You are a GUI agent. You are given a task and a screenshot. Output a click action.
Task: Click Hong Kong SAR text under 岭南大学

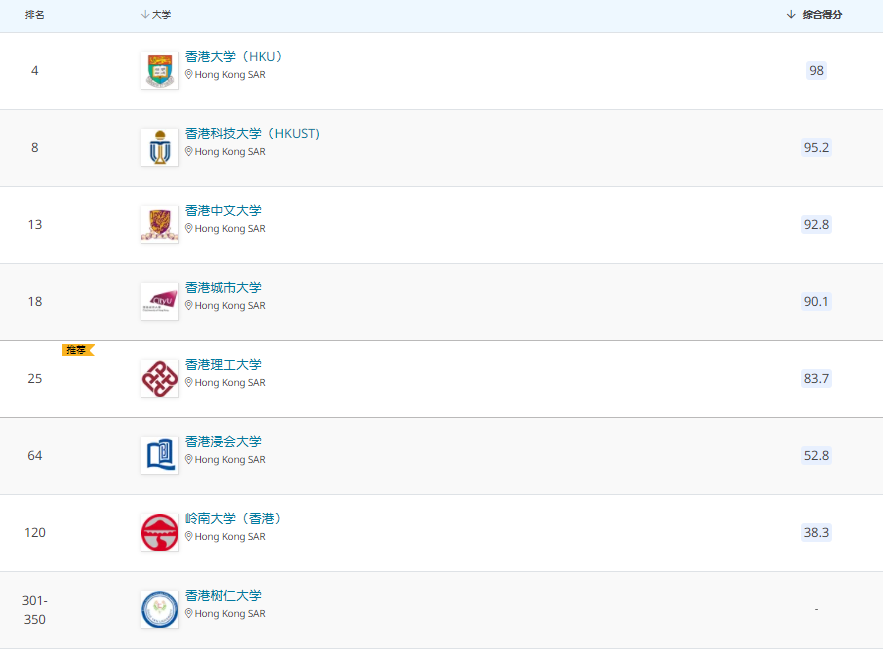point(230,536)
